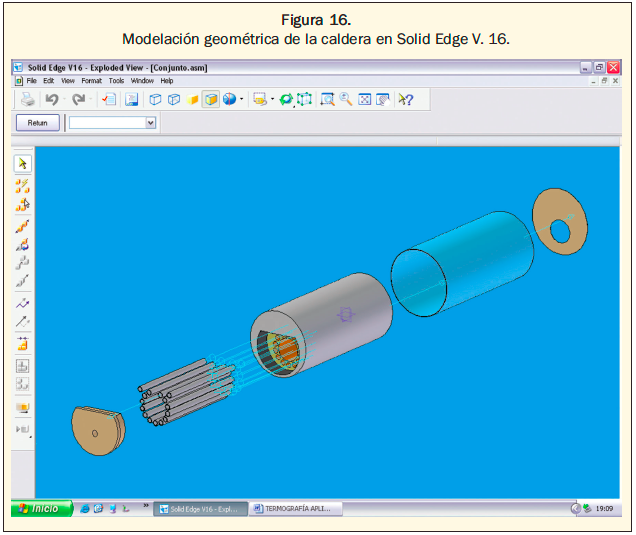Toggle the solid yellow shaded display mode
This screenshot has height=535, width=636.
[193, 99]
